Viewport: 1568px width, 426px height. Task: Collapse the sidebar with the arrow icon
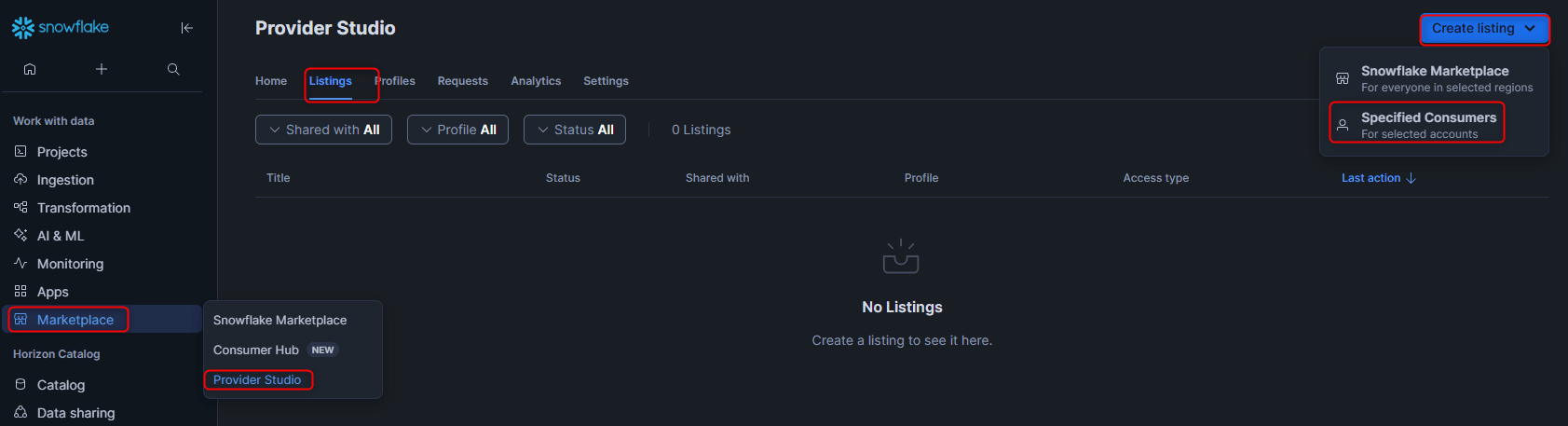click(187, 28)
